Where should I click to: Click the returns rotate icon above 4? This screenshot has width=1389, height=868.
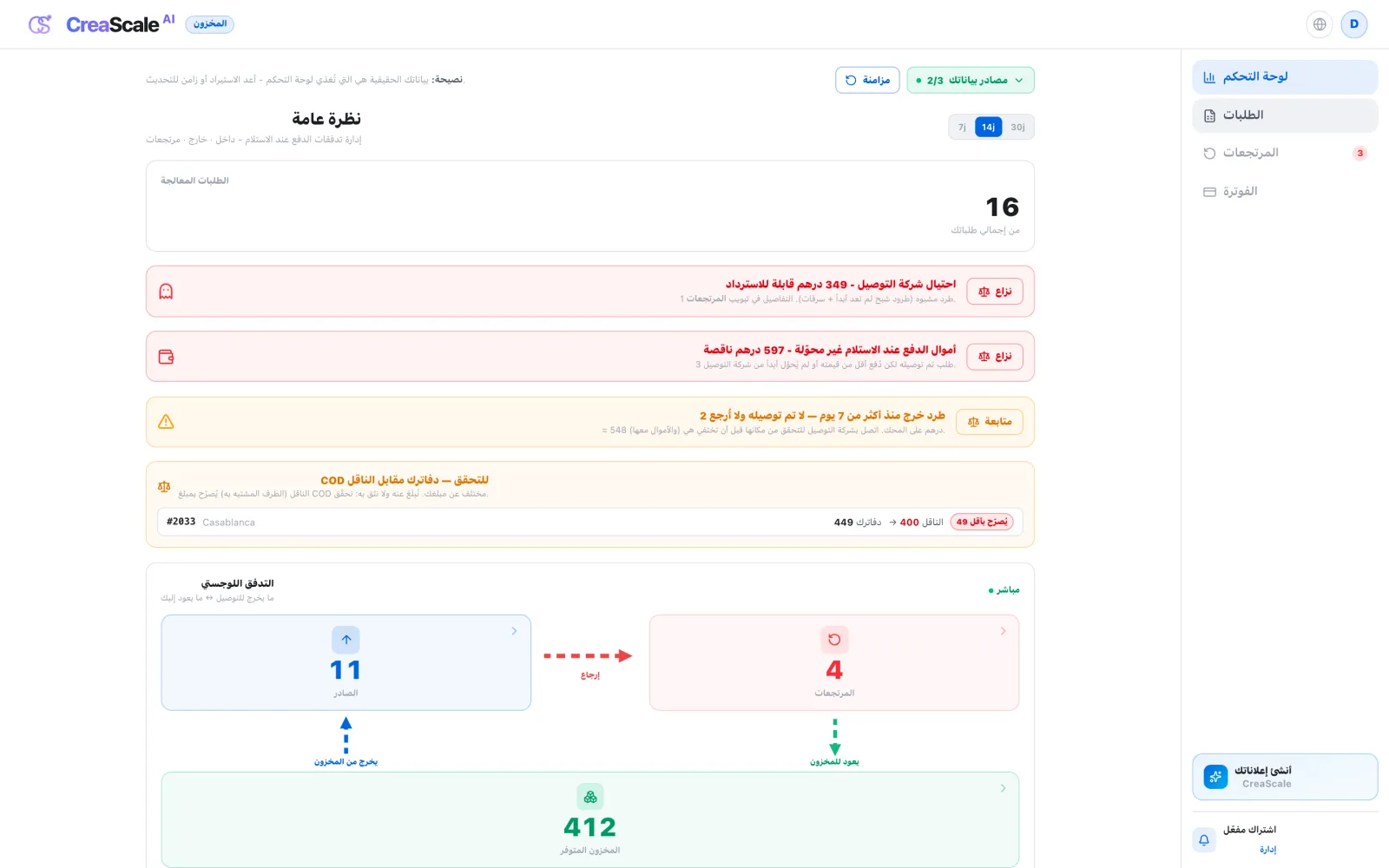(x=834, y=640)
